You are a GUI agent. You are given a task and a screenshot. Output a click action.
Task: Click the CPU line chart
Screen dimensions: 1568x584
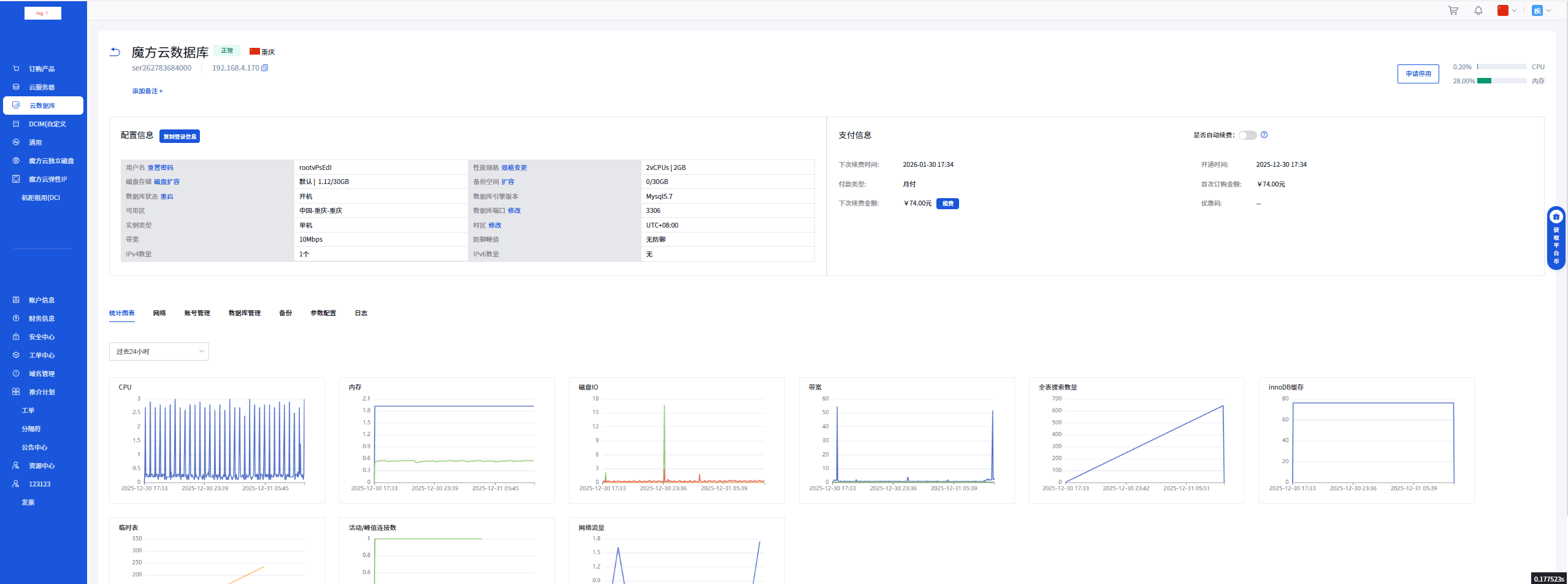point(217,440)
